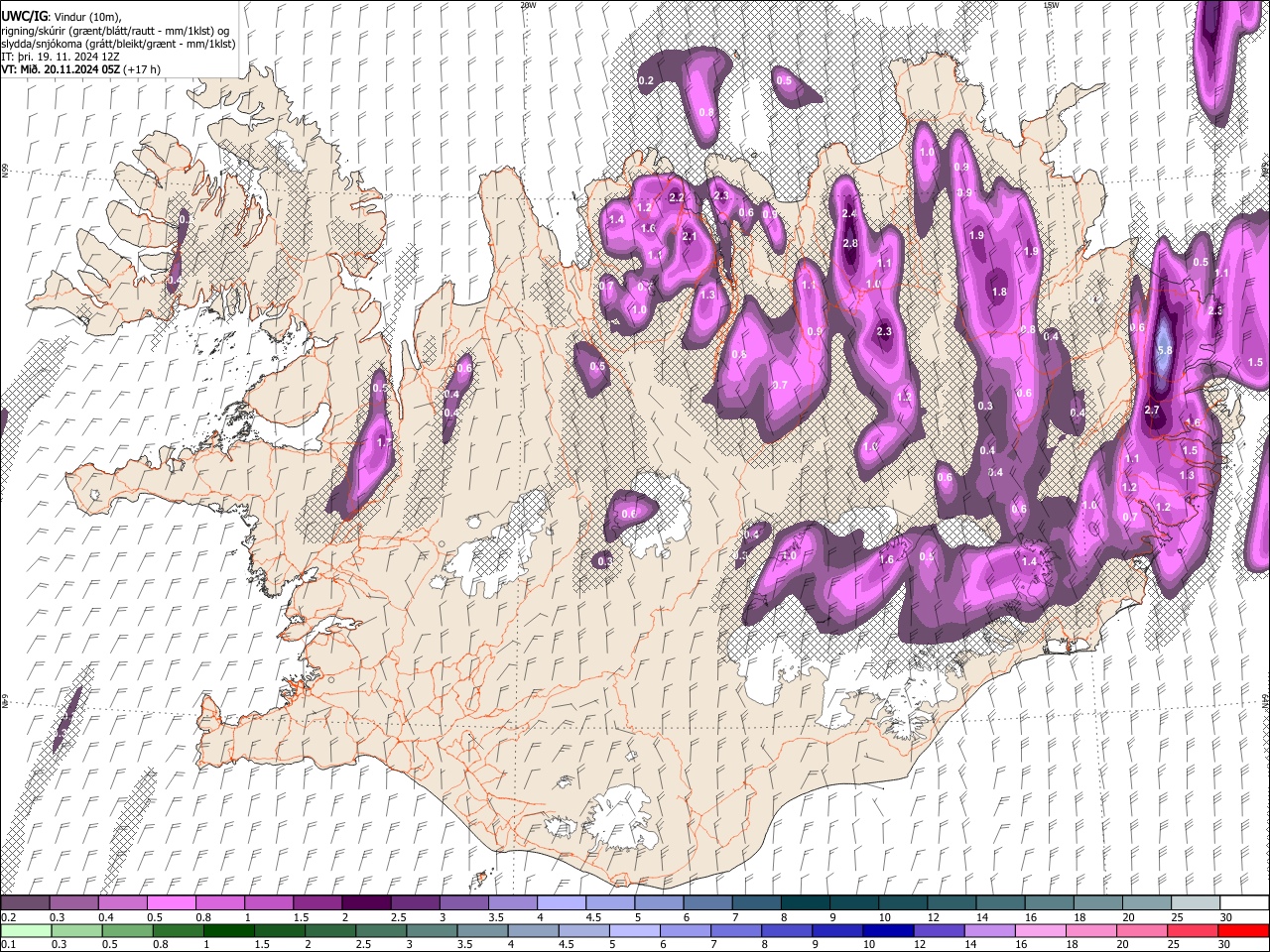Click the 'VT: Mið. 20.11.2024 05Z (+17 h)' line
The width and height of the screenshot is (1270, 952).
(x=81, y=69)
